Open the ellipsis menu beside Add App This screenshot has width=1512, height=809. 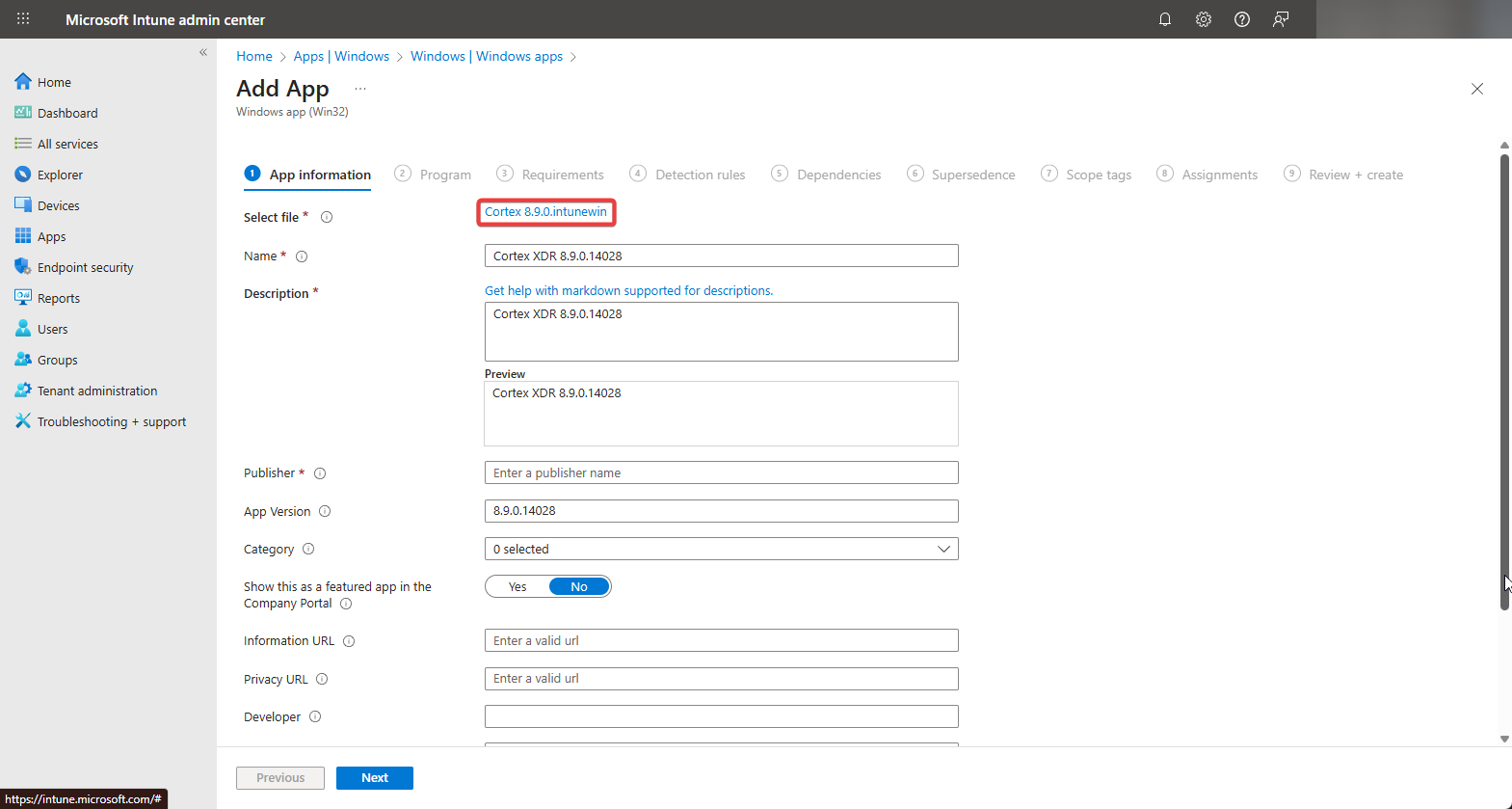[x=360, y=89]
